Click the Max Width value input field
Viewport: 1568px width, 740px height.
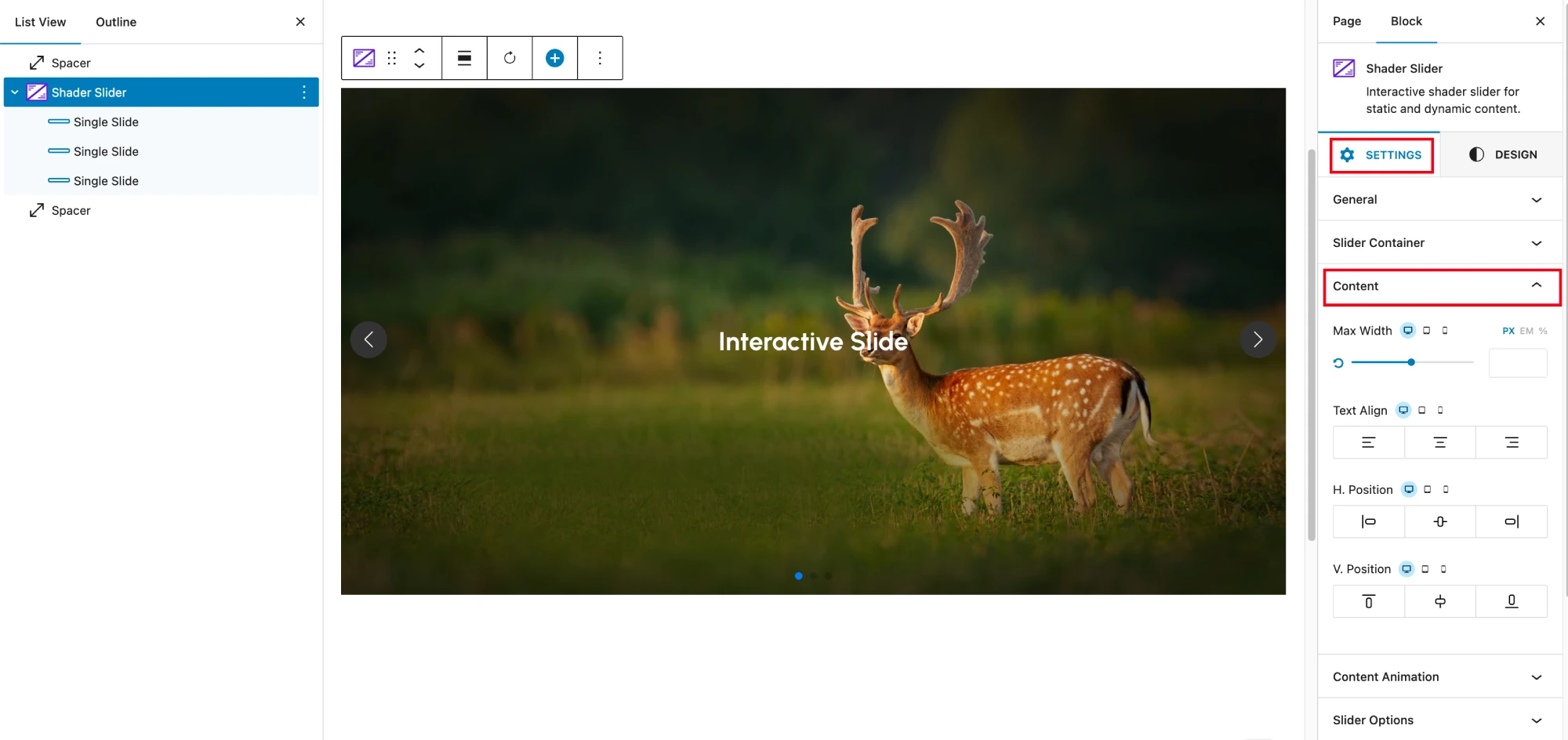[1517, 363]
